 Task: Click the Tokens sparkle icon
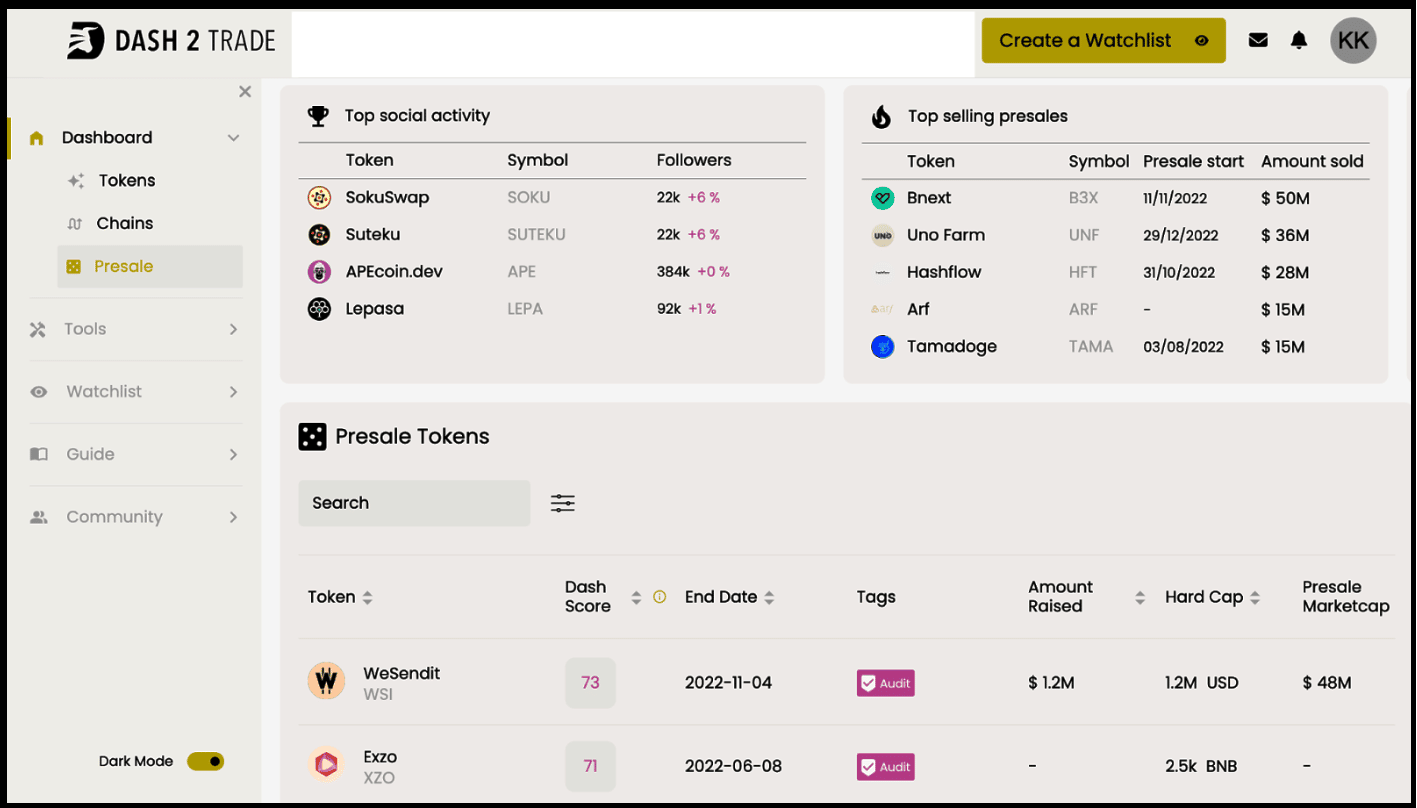tap(76, 181)
